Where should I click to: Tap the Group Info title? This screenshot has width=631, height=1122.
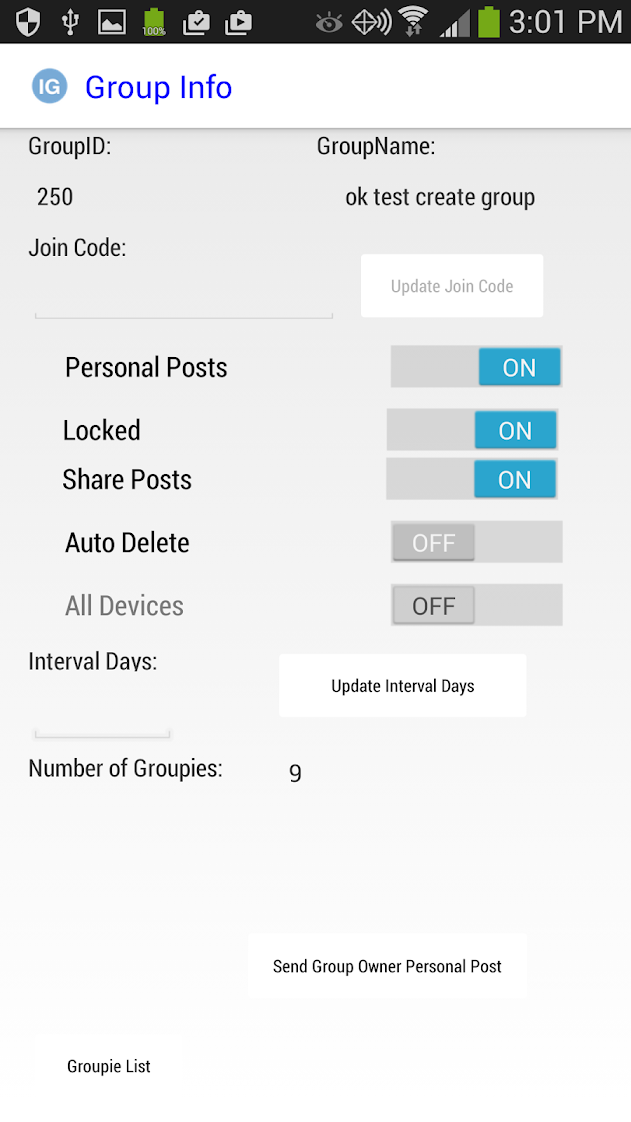point(158,88)
